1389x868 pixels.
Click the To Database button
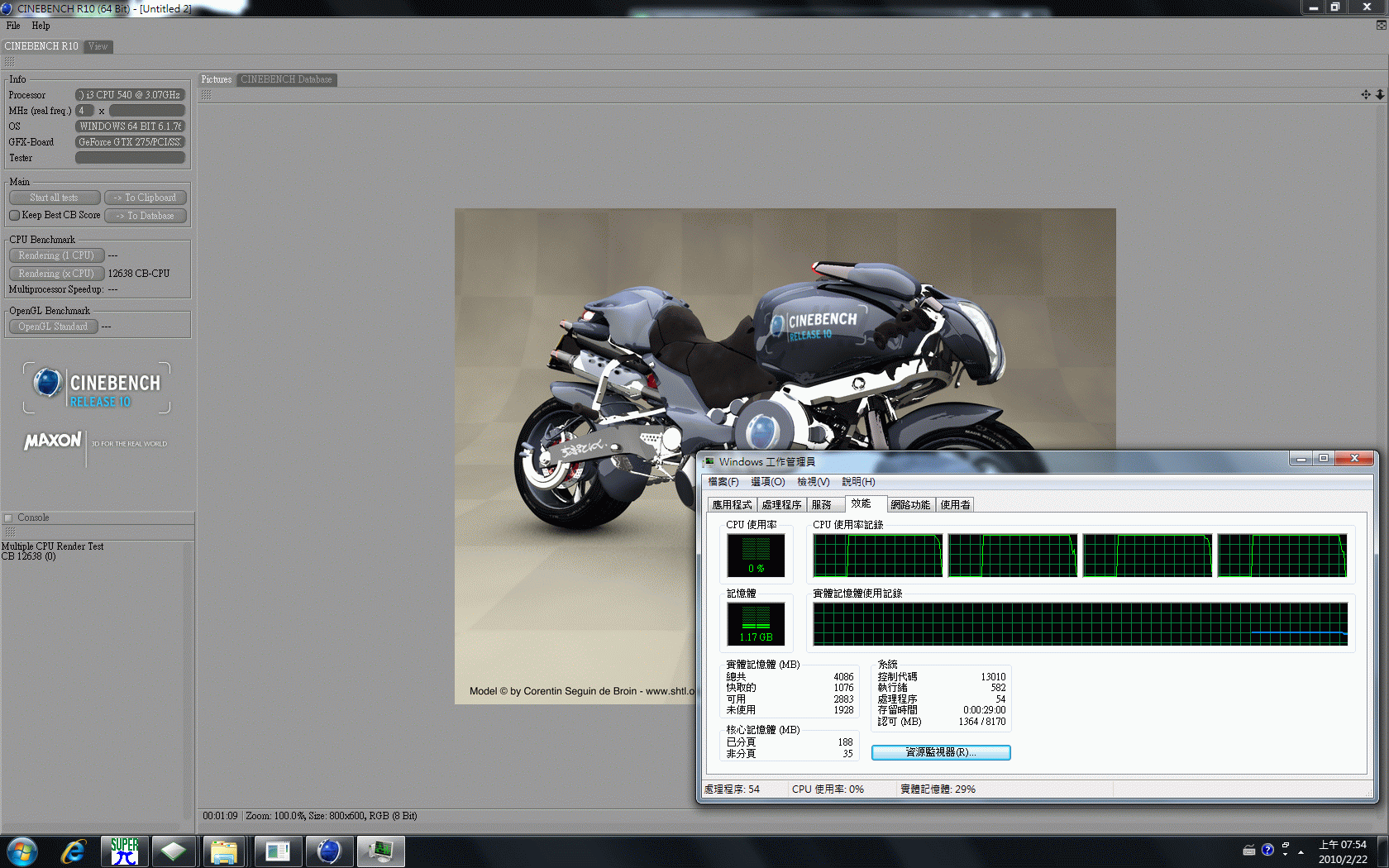146,216
